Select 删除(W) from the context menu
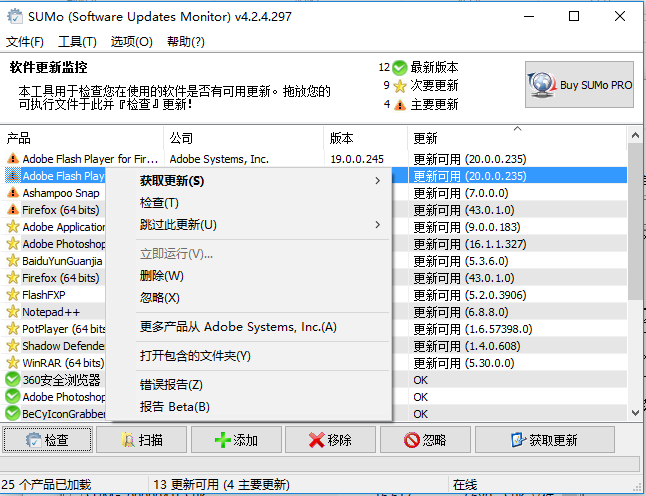This screenshot has height=496, width=646. click(x=161, y=276)
